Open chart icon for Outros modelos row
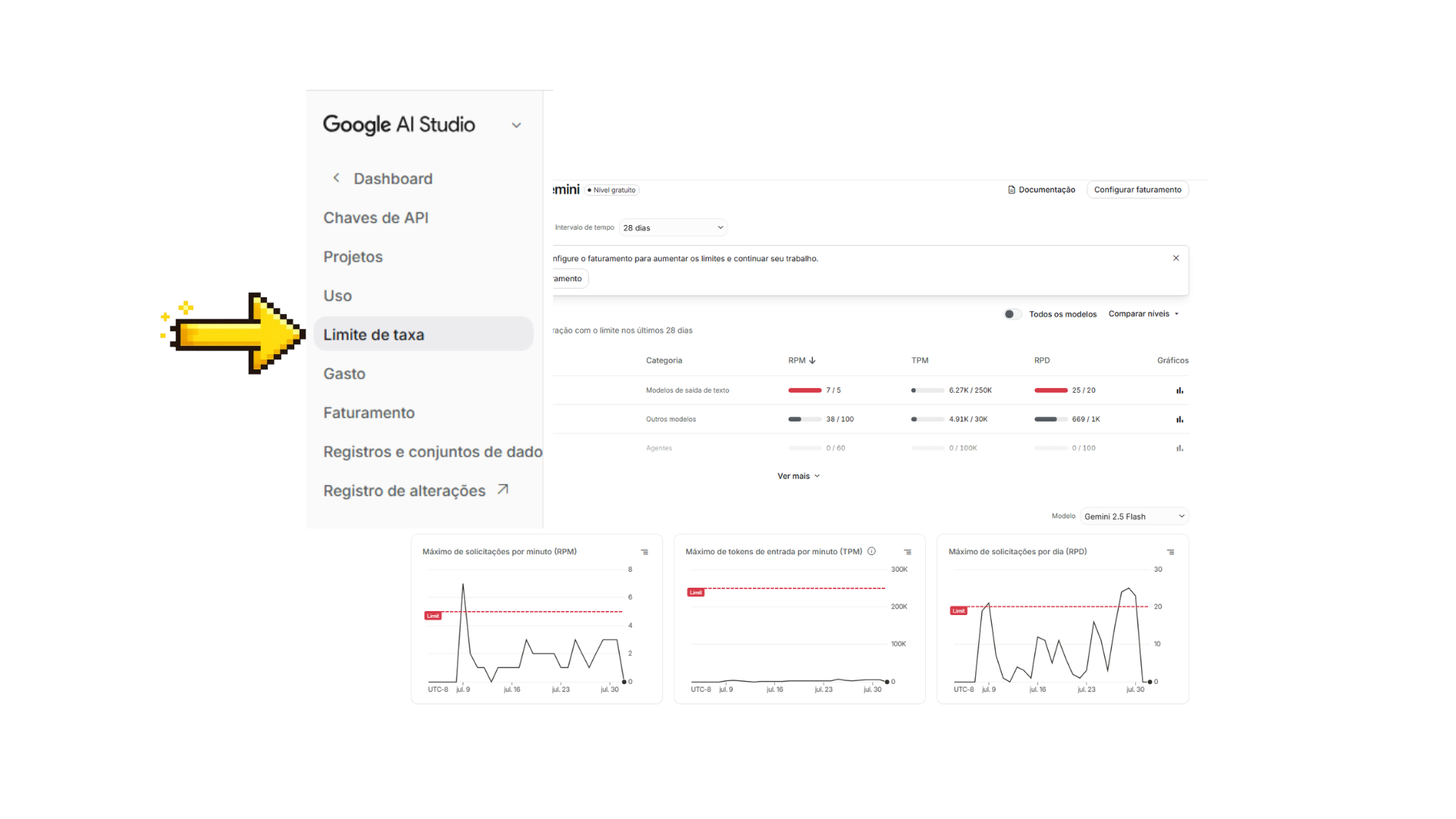The image size is (1456, 819). (x=1179, y=419)
